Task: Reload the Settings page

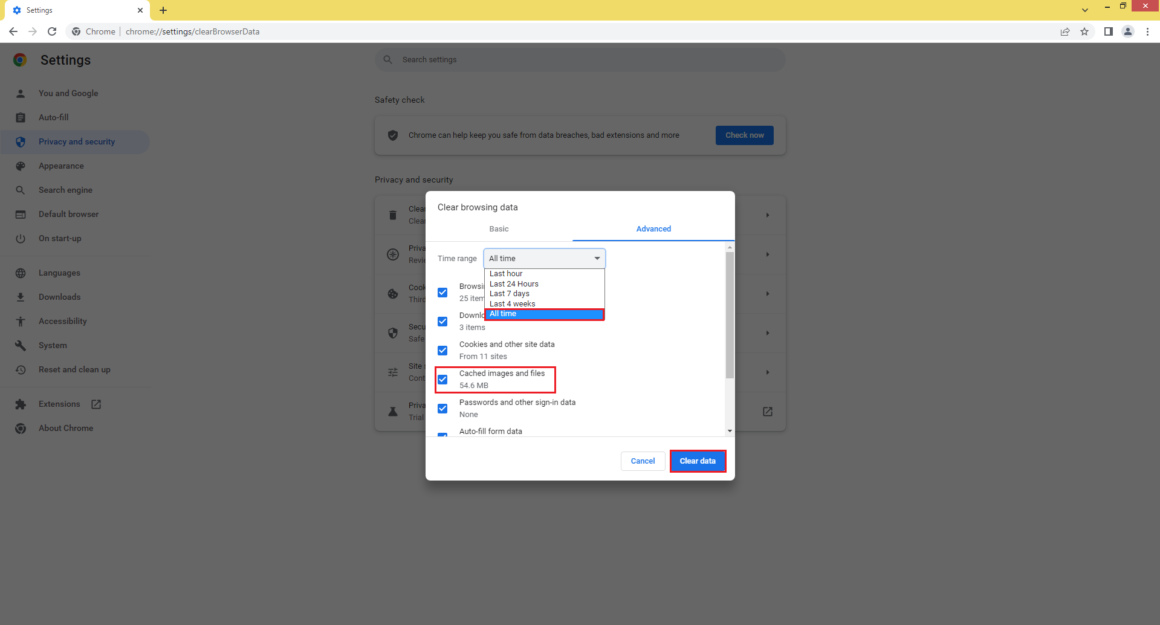Action: coord(51,31)
